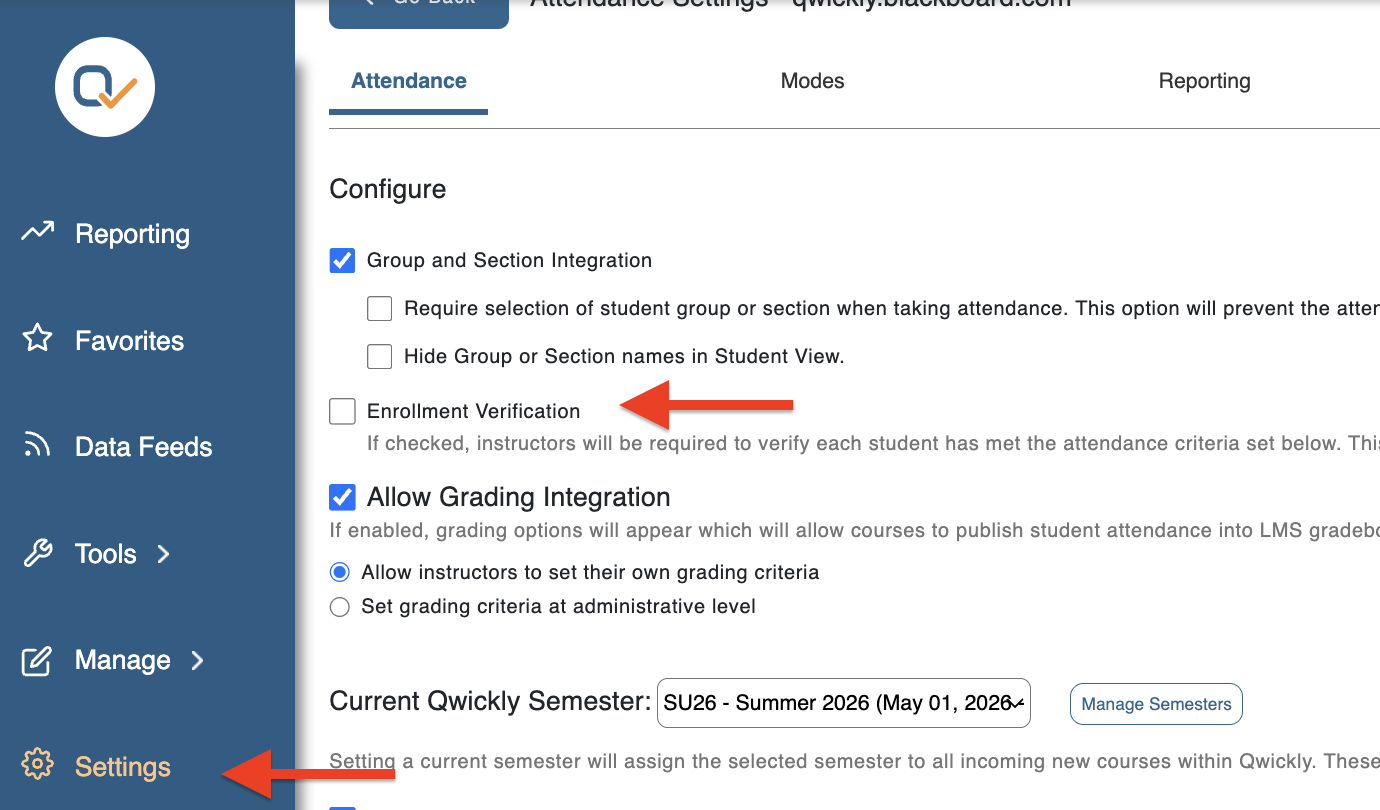Open Reporting via the trend line icon

[x=38, y=233]
